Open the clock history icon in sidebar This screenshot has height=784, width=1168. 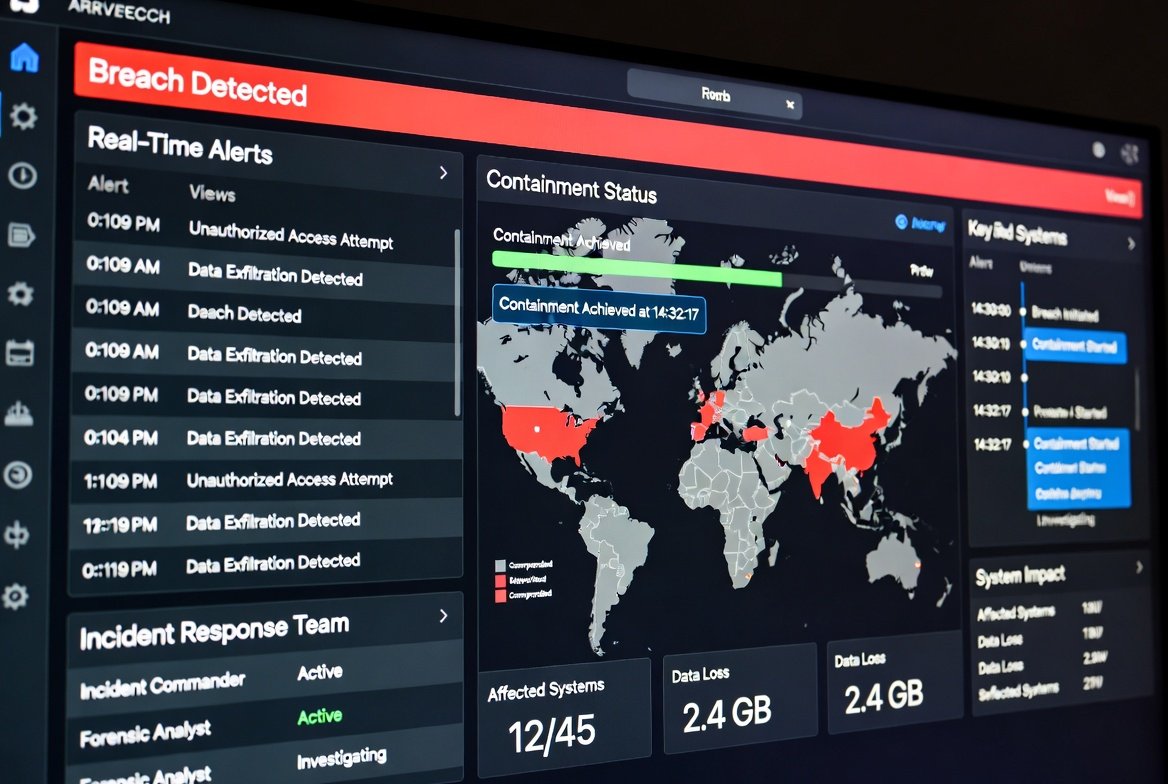click(22, 176)
